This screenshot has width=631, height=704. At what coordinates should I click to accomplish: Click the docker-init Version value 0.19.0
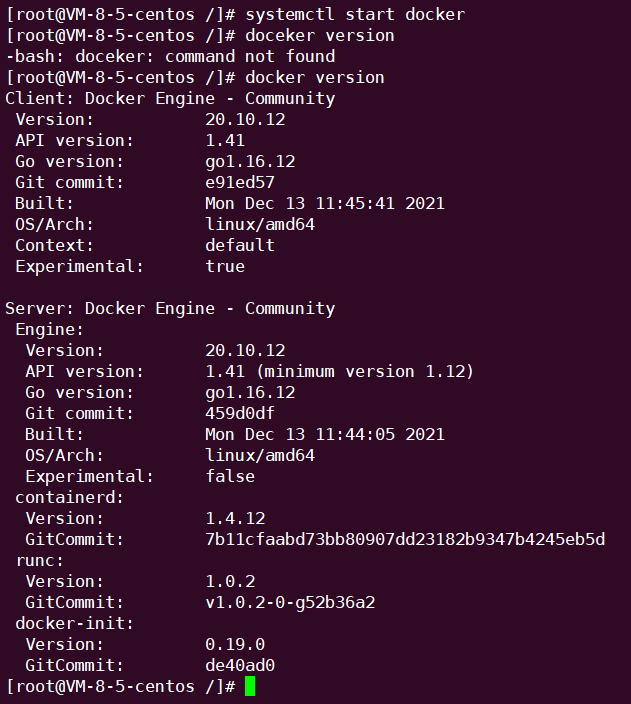click(235, 644)
